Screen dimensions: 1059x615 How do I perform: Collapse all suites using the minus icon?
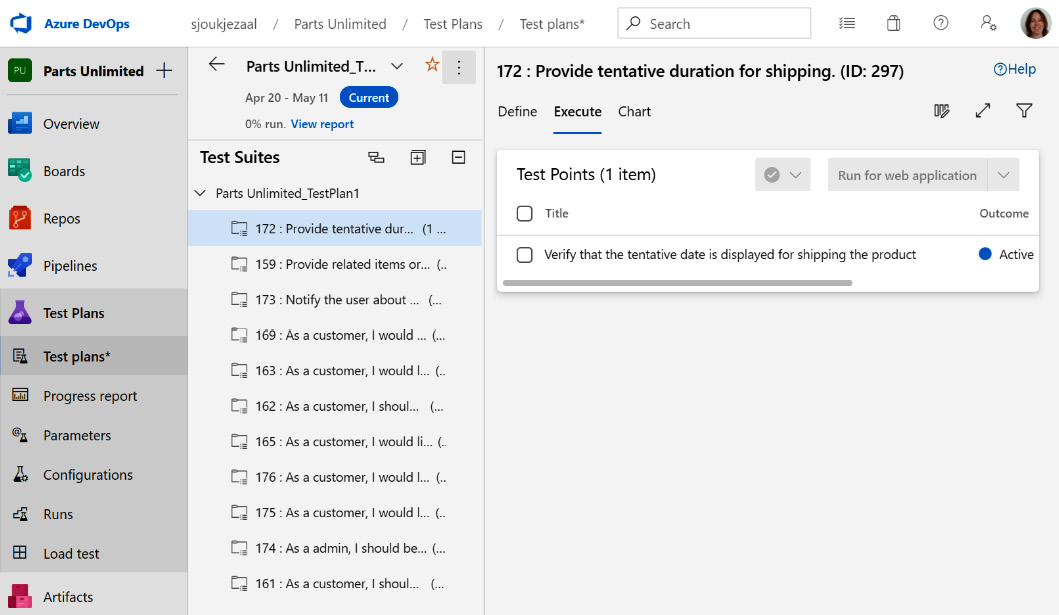[458, 157]
